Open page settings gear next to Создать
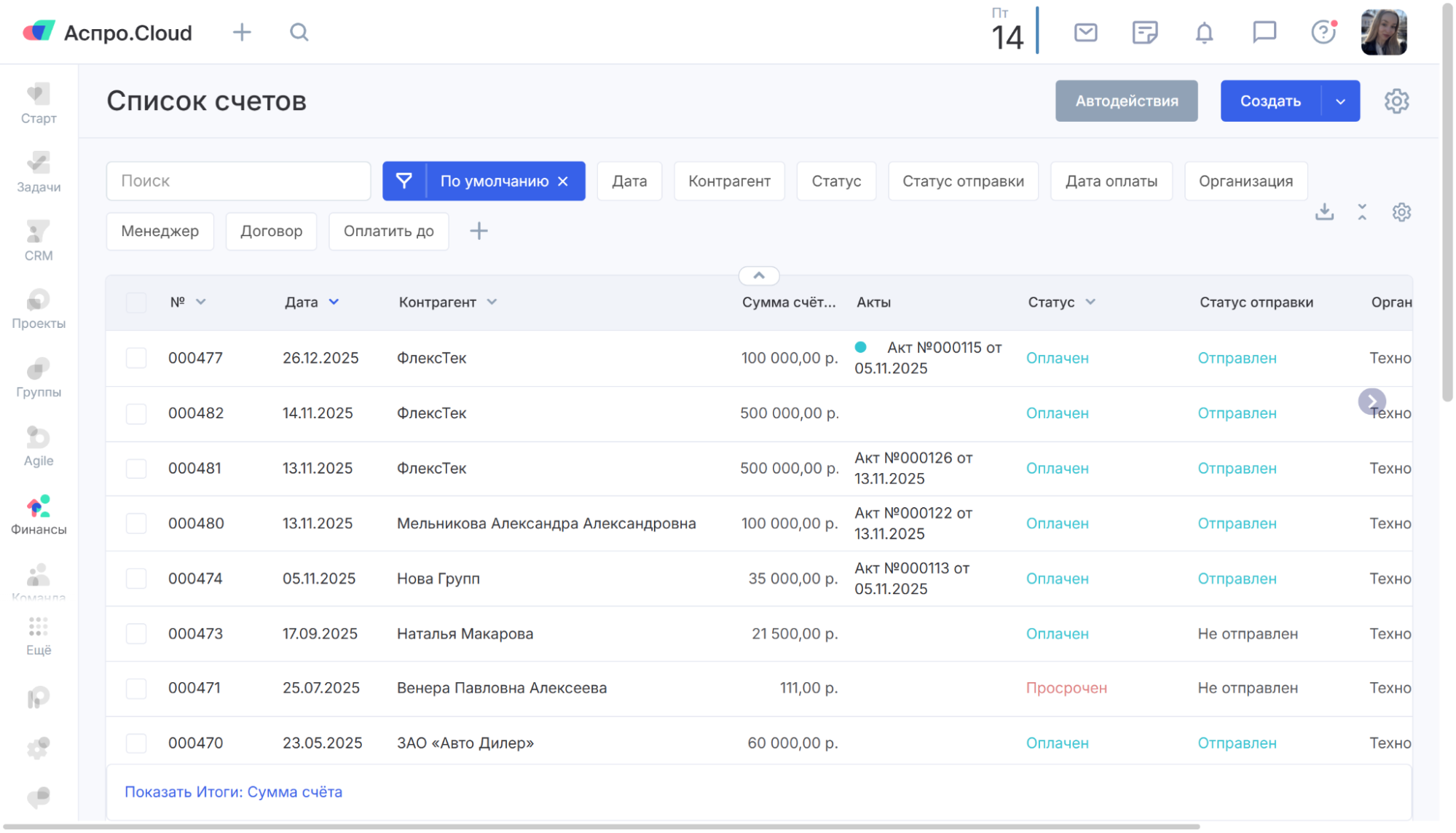 pos(1396,101)
